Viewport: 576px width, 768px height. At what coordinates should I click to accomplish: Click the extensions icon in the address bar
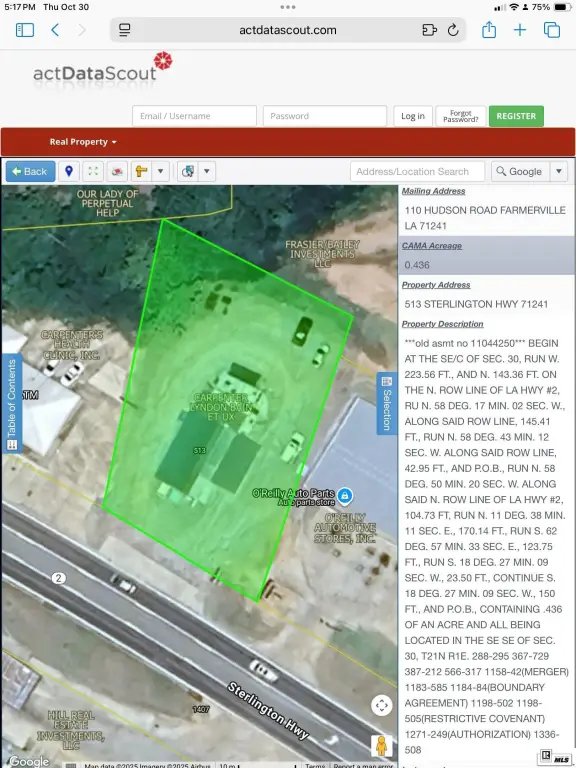click(x=429, y=30)
